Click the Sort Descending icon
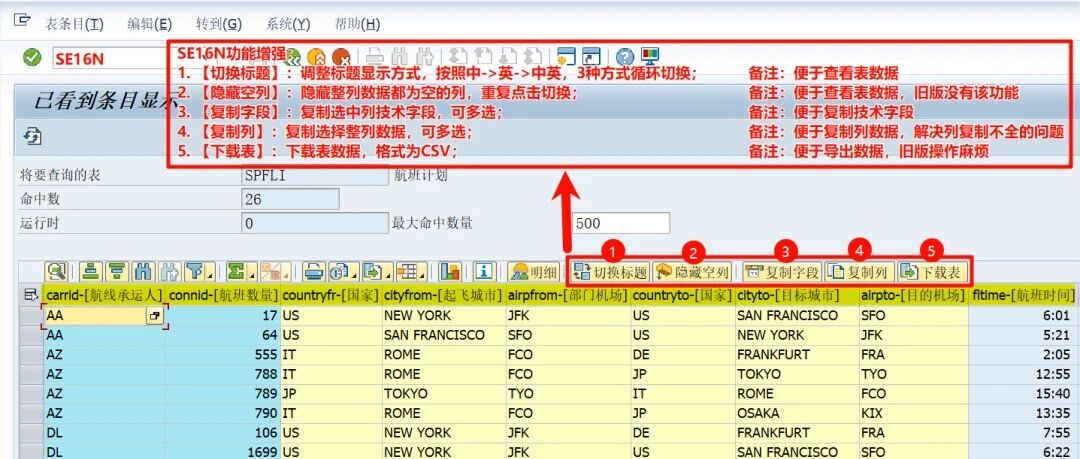 (117, 272)
